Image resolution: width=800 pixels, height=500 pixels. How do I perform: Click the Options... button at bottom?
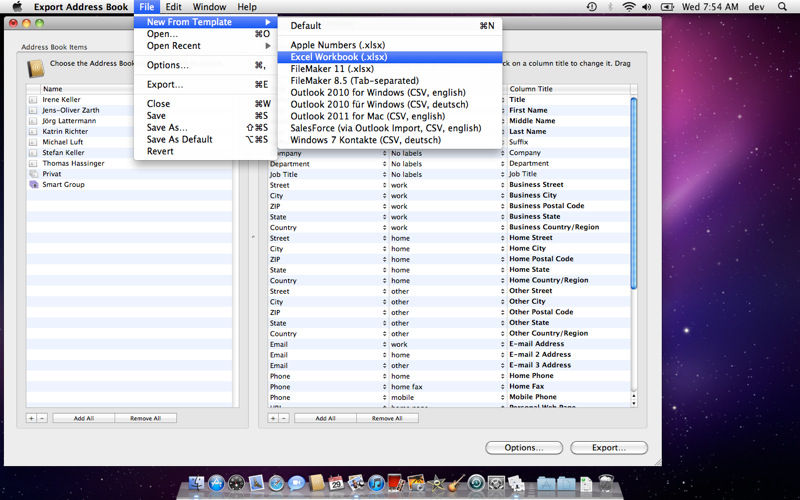(x=524, y=447)
